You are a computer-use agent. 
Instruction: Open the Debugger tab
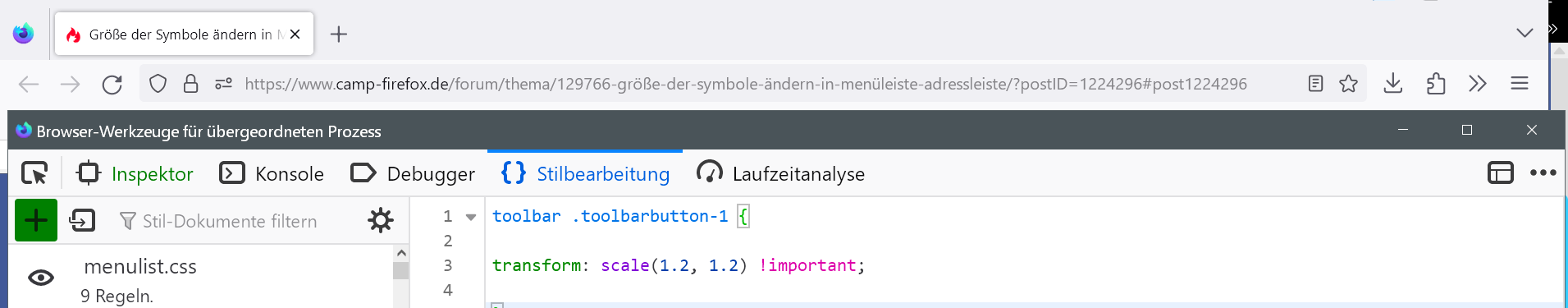(x=413, y=173)
